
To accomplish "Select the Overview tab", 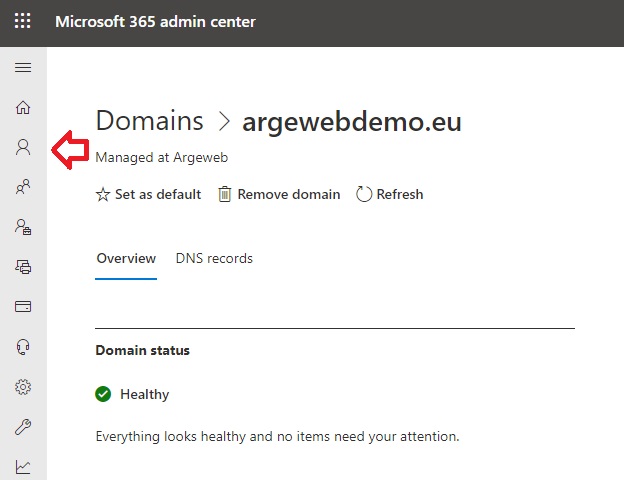I will click(x=126, y=258).
